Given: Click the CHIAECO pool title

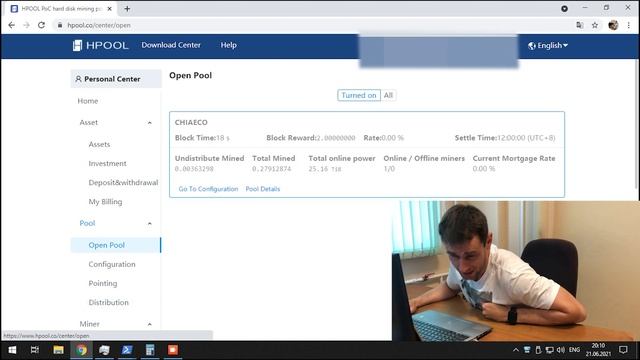Looking at the screenshot, I should (191, 122).
